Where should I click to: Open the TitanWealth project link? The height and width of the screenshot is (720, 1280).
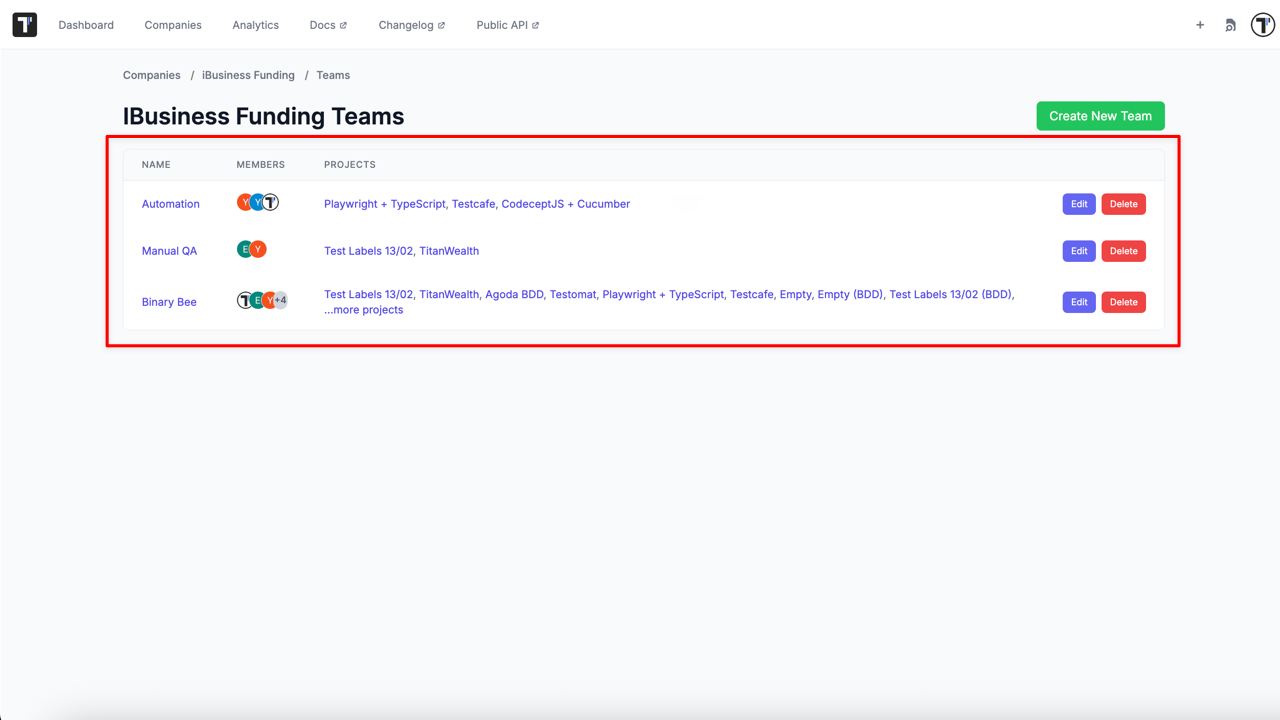point(449,251)
